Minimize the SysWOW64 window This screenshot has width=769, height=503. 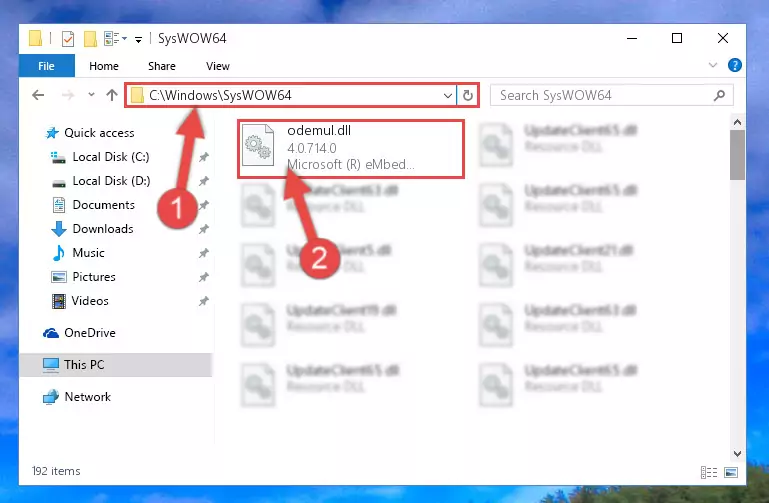[x=632, y=38]
